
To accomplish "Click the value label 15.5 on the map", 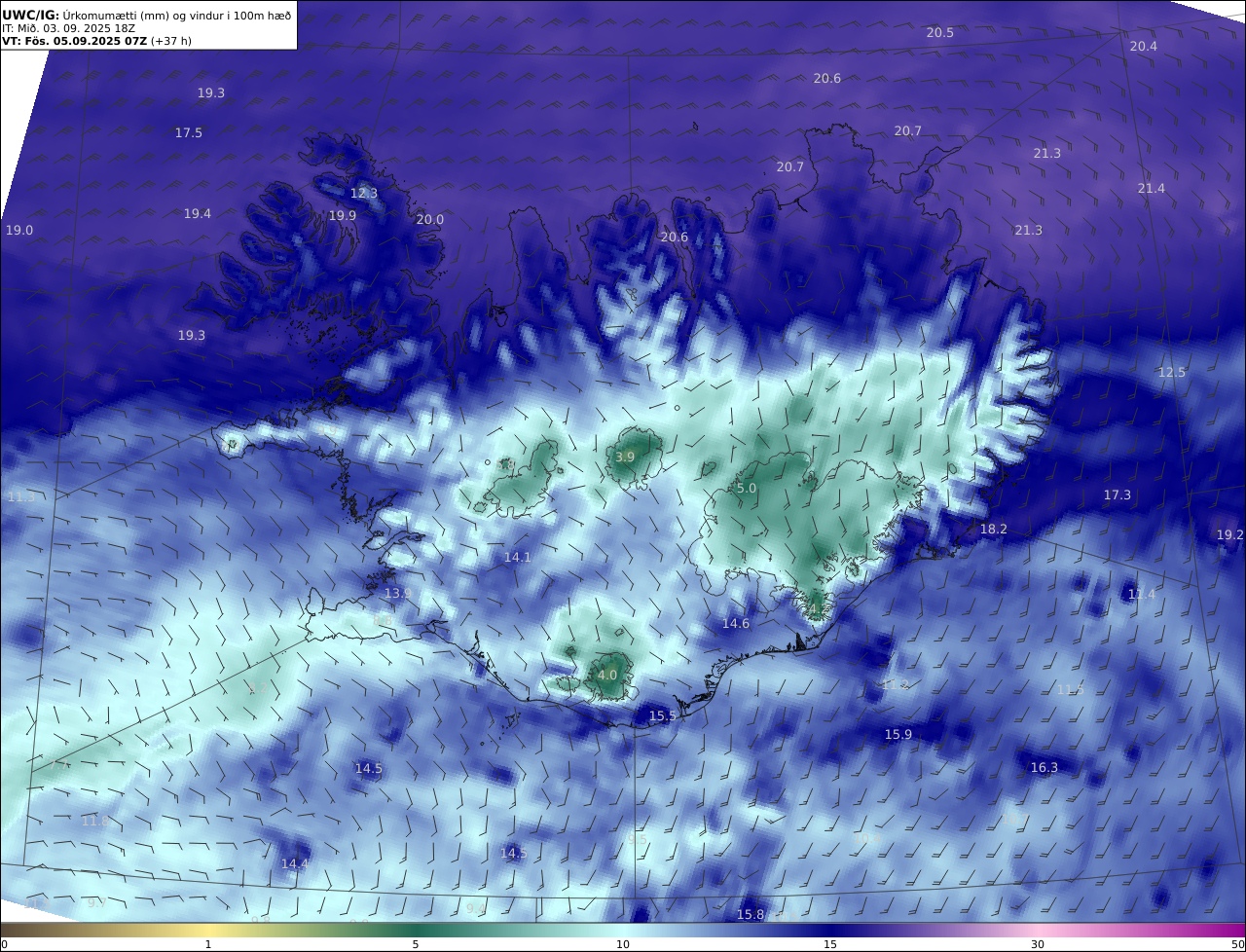I will (x=663, y=716).
